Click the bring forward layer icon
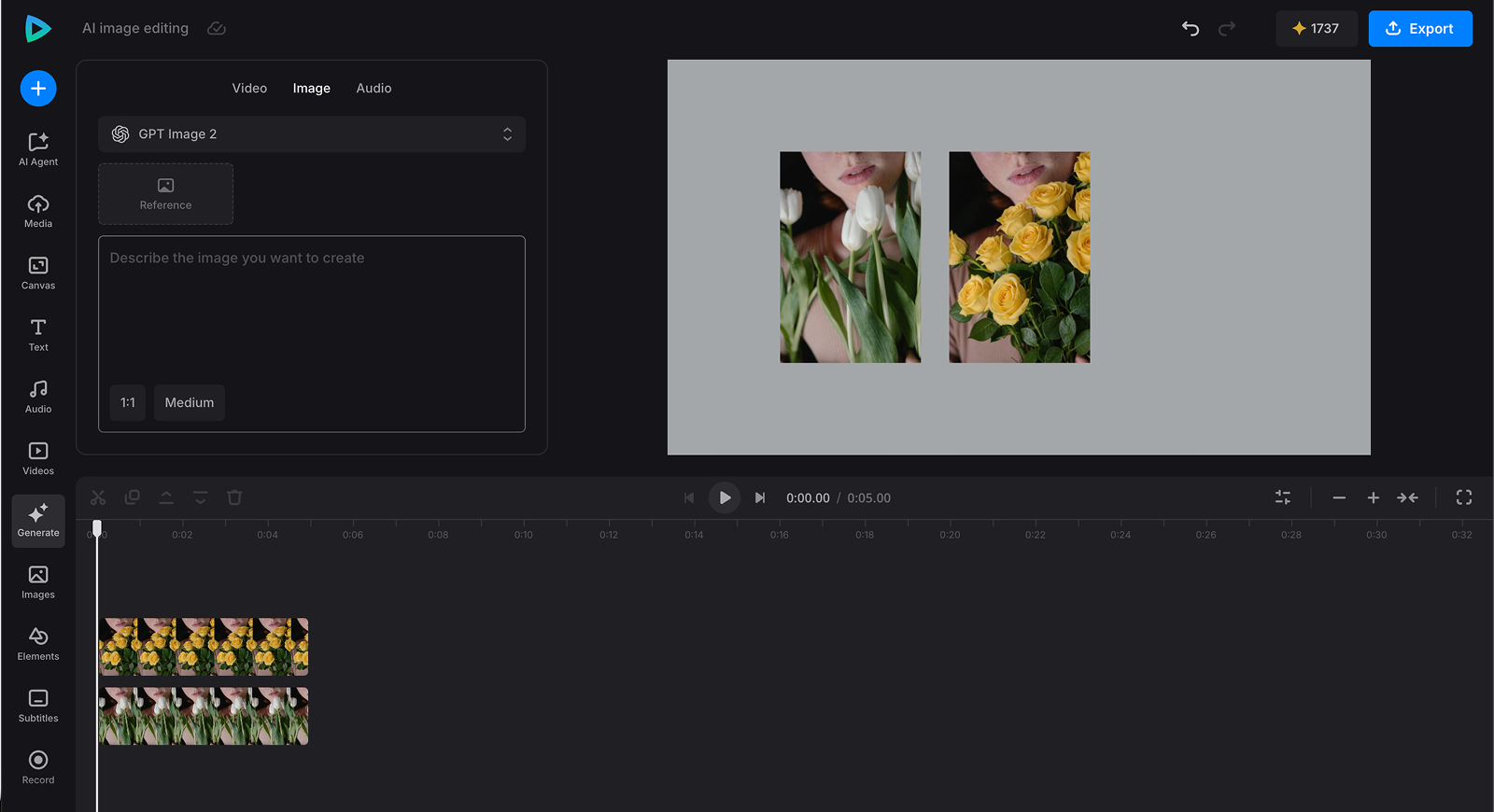 (166, 497)
